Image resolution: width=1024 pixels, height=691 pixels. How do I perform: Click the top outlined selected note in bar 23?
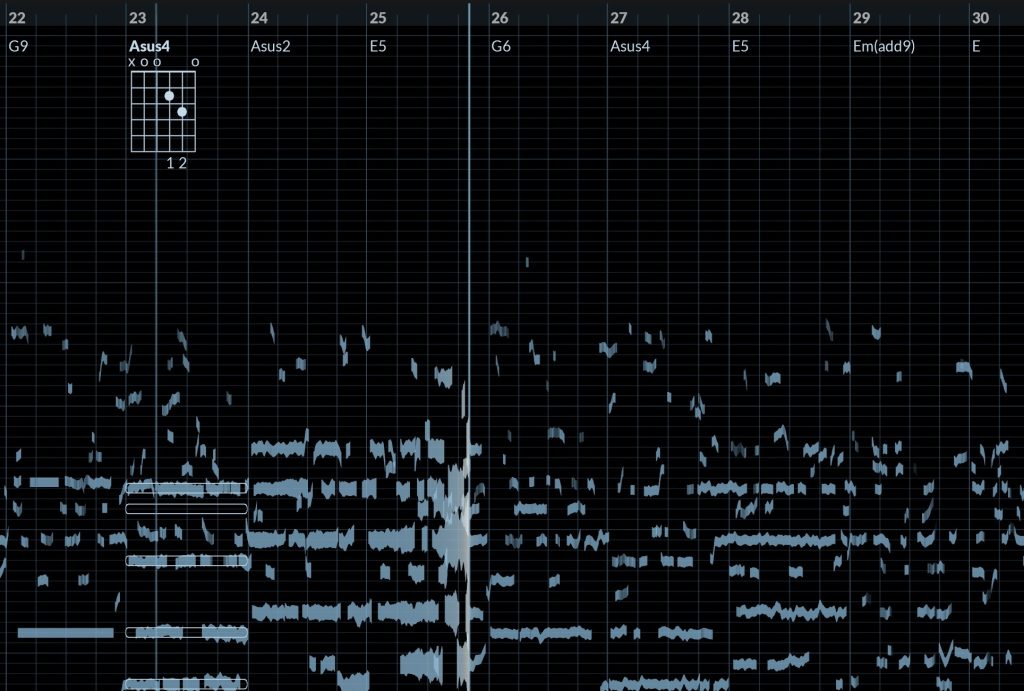click(186, 488)
